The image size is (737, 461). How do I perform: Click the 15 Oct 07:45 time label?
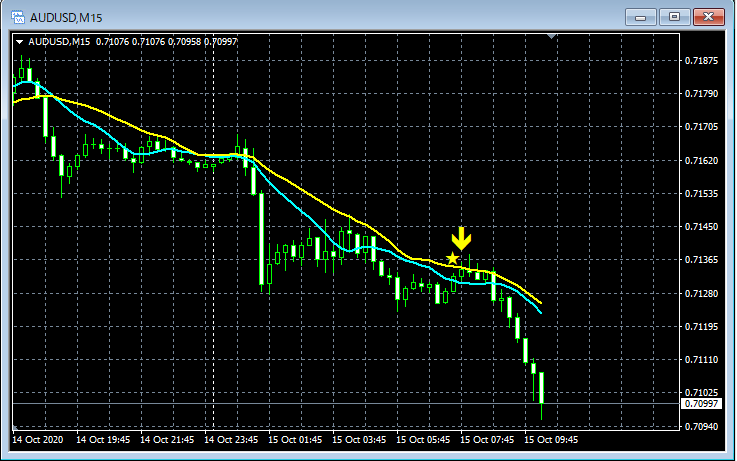click(486, 440)
